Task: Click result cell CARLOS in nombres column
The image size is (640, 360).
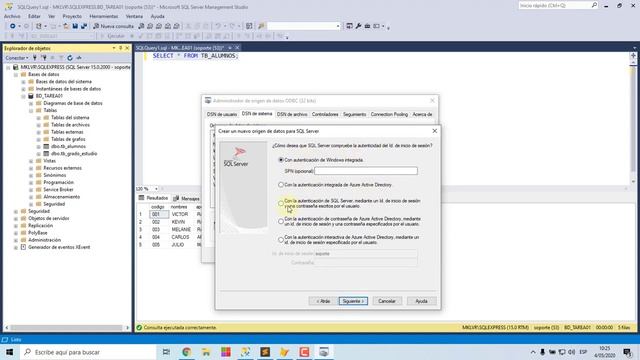Action: pyautogui.click(x=180, y=237)
